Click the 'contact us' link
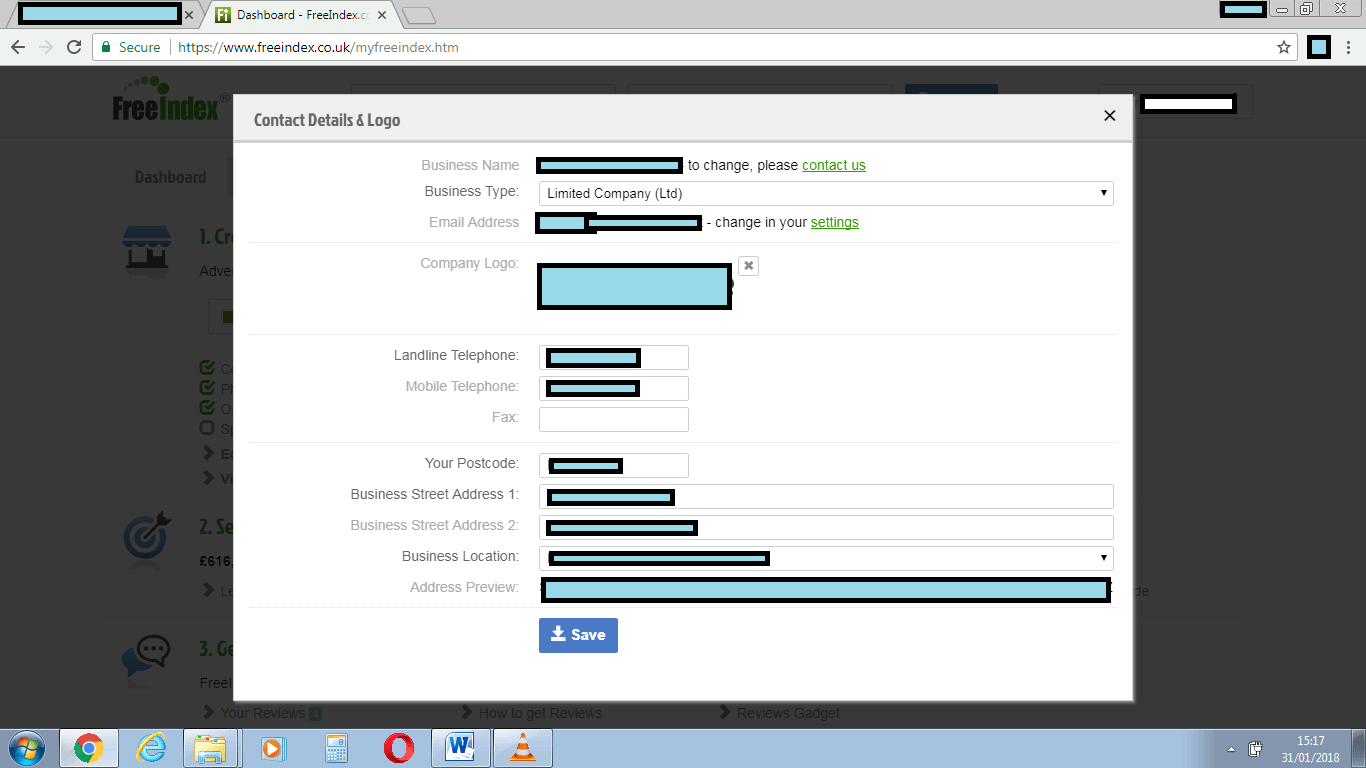 click(x=833, y=165)
